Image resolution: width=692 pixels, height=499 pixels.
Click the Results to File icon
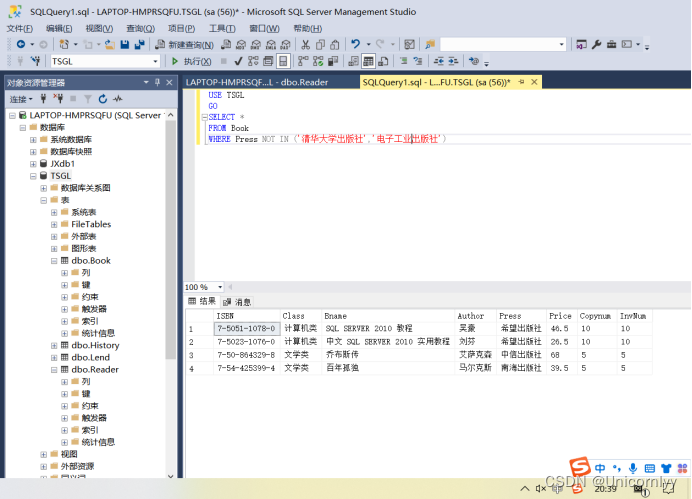(x=383, y=61)
